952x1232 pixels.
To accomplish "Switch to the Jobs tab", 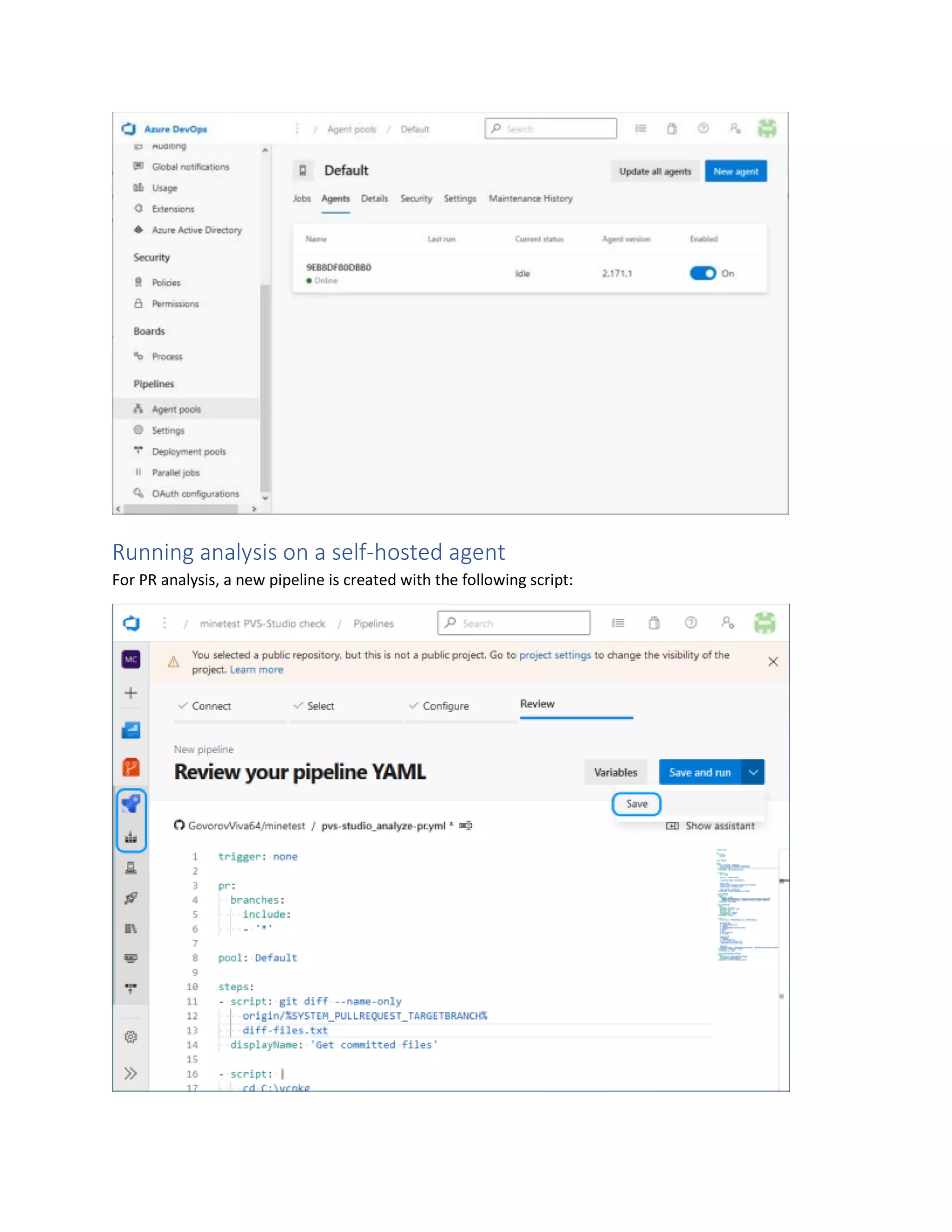I will pyautogui.click(x=302, y=199).
